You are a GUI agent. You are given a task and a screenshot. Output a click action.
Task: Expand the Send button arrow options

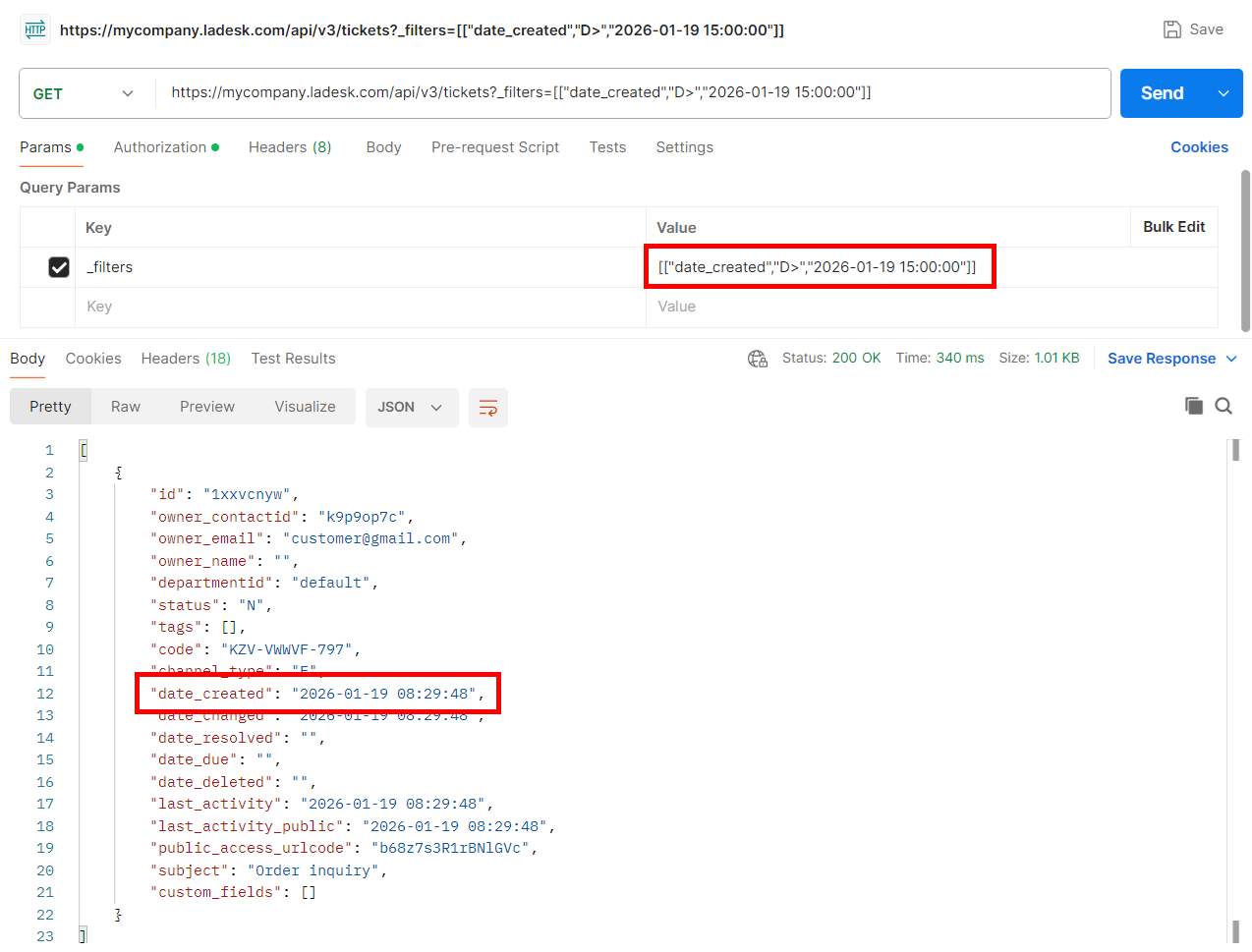coord(1224,93)
